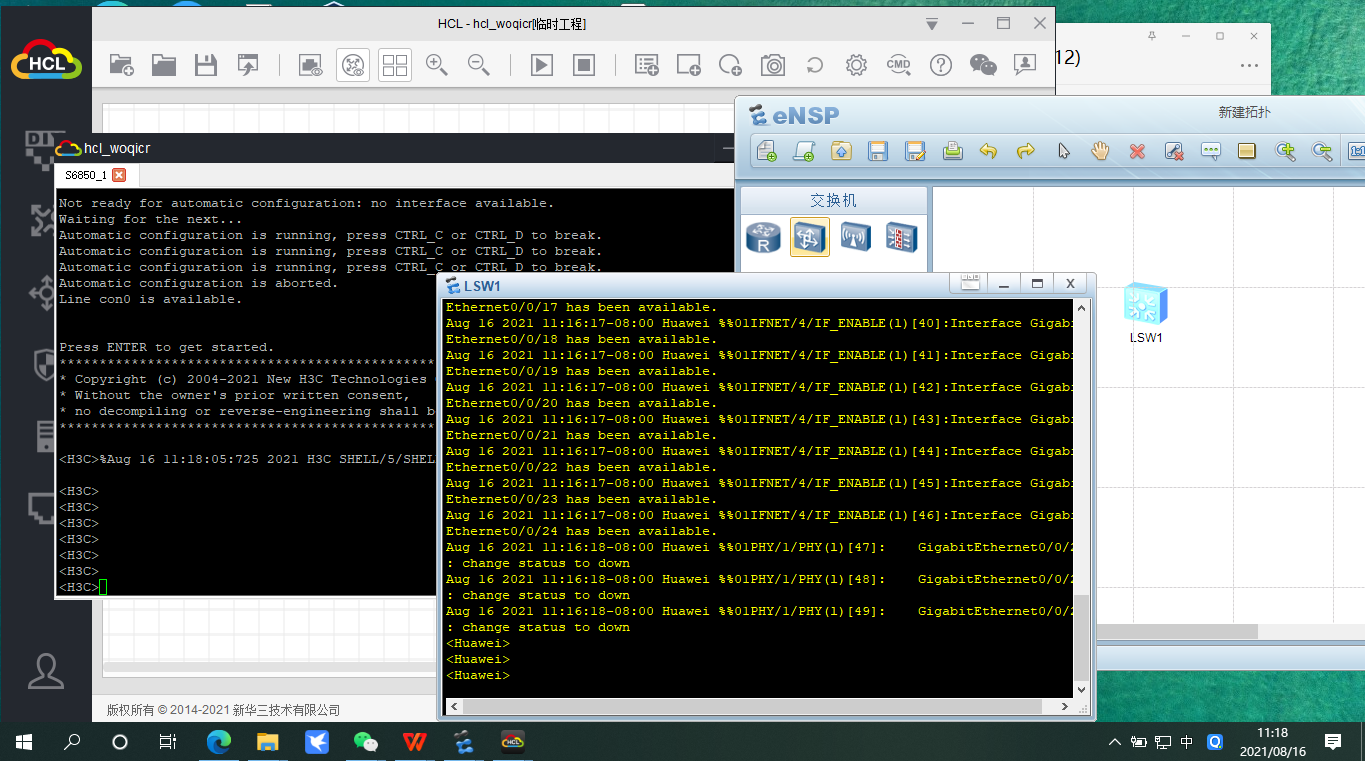
Task: Click the new project icon in HCL toolbar
Action: click(x=121, y=65)
